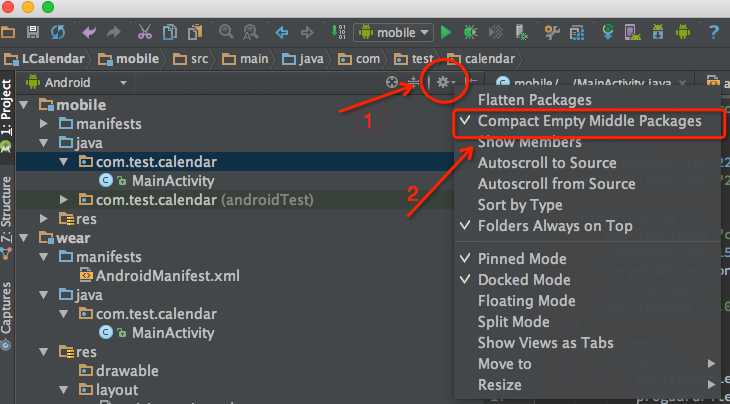This screenshot has width=730, height=404.
Task: Open Project Structure icon in toolbar
Action: [577, 32]
